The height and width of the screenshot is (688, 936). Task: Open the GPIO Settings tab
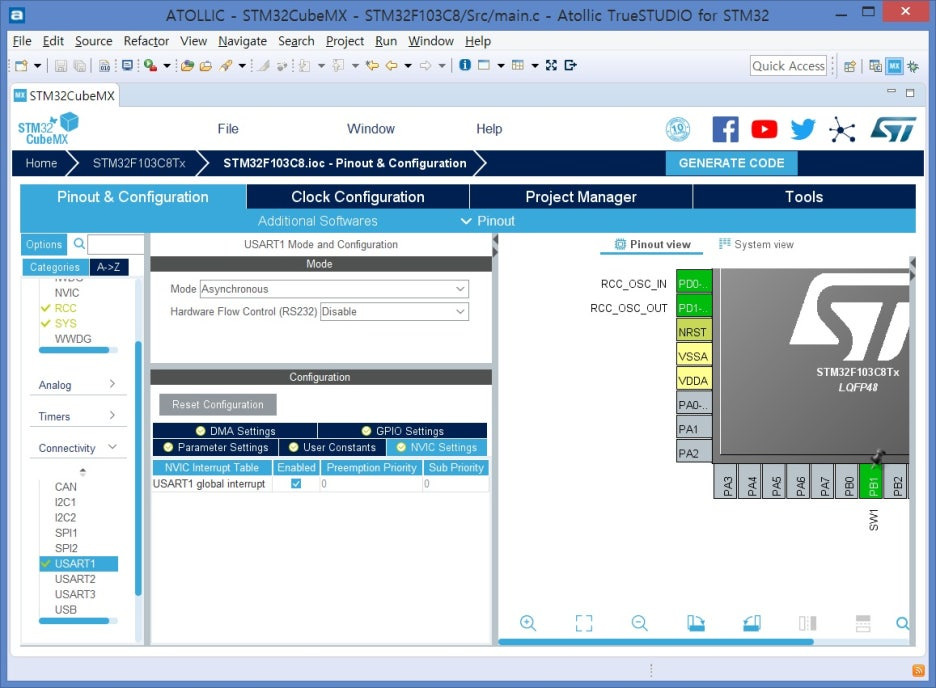coord(402,431)
